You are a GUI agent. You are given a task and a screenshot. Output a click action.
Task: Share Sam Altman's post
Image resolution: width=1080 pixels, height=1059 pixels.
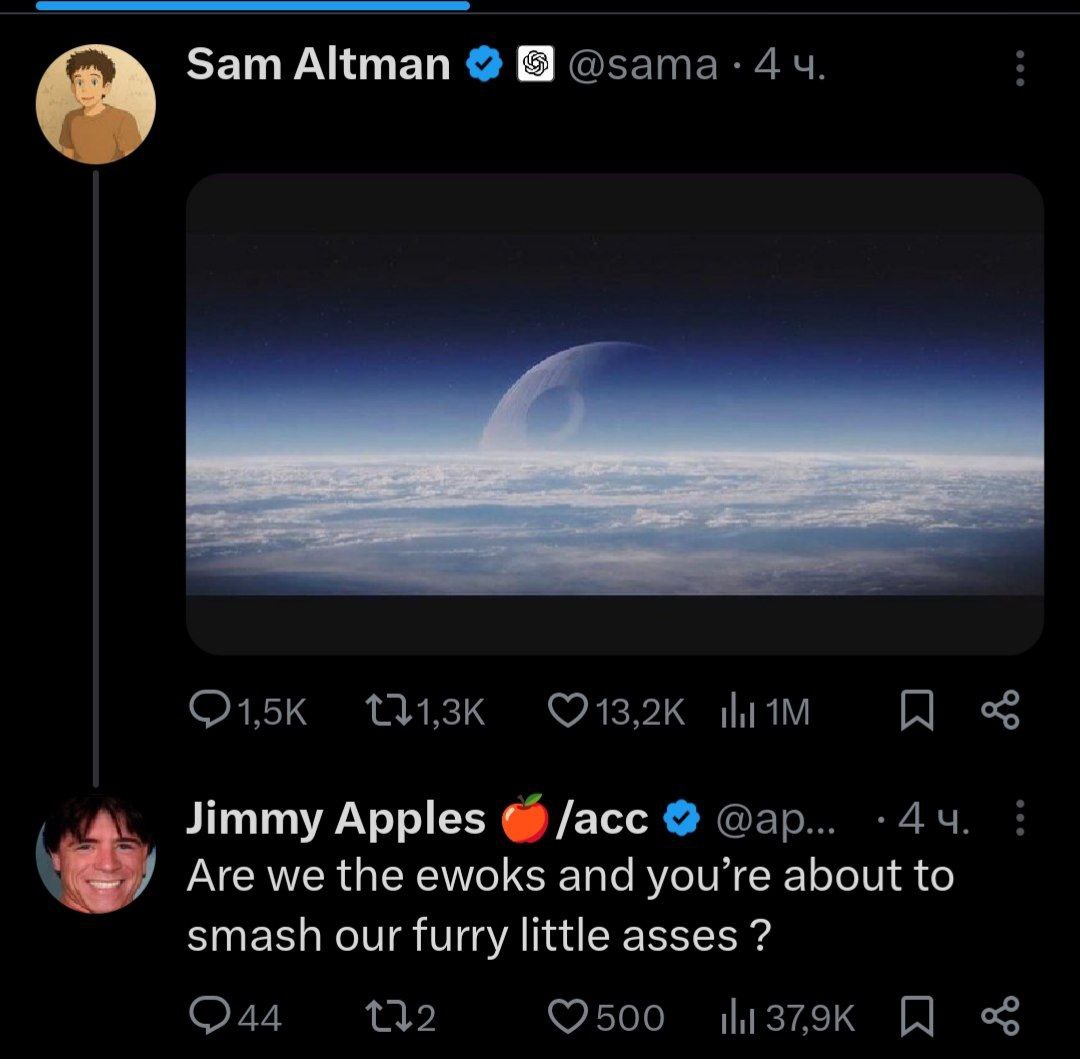(999, 711)
